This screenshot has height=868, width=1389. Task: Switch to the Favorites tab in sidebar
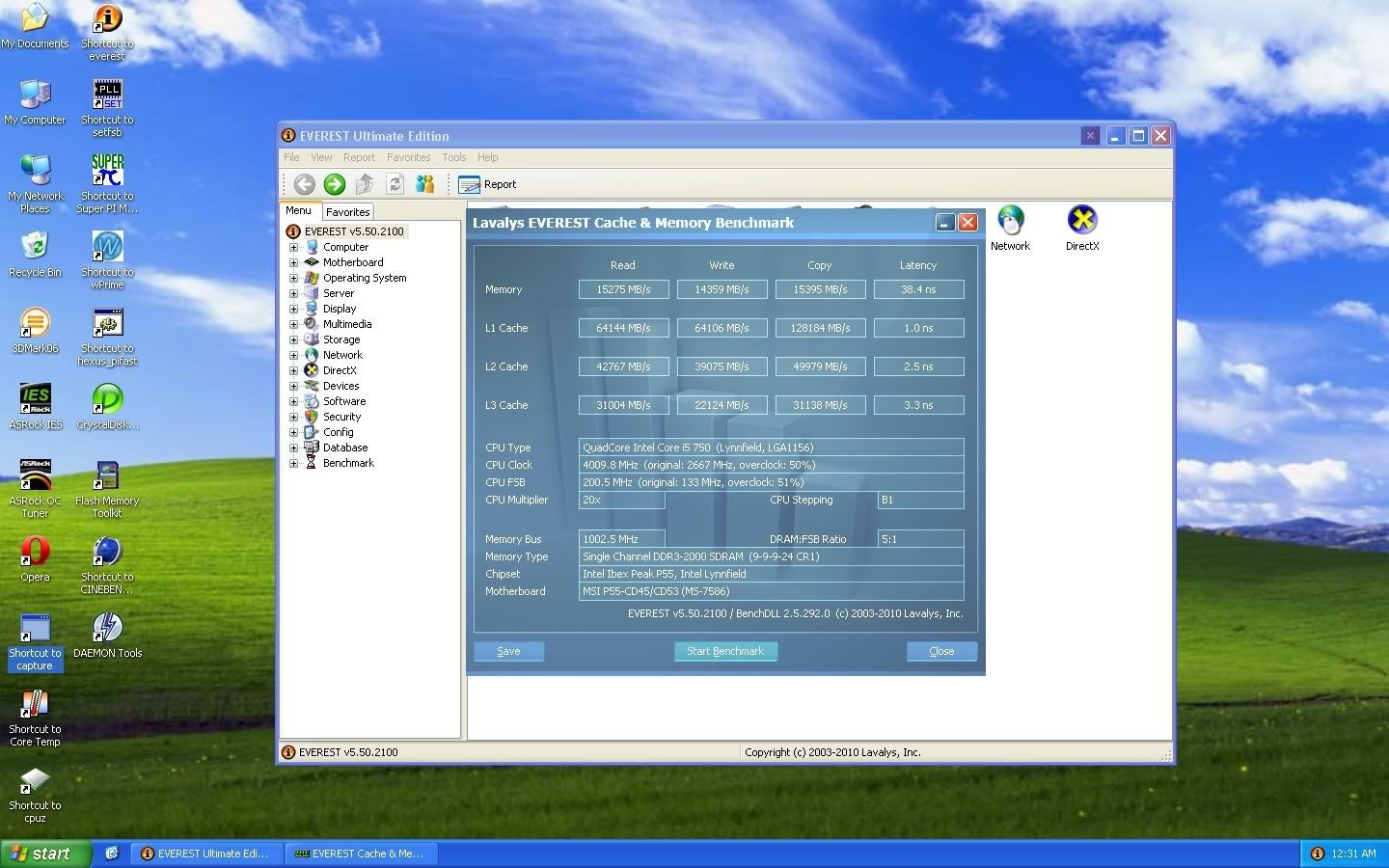coord(348,212)
